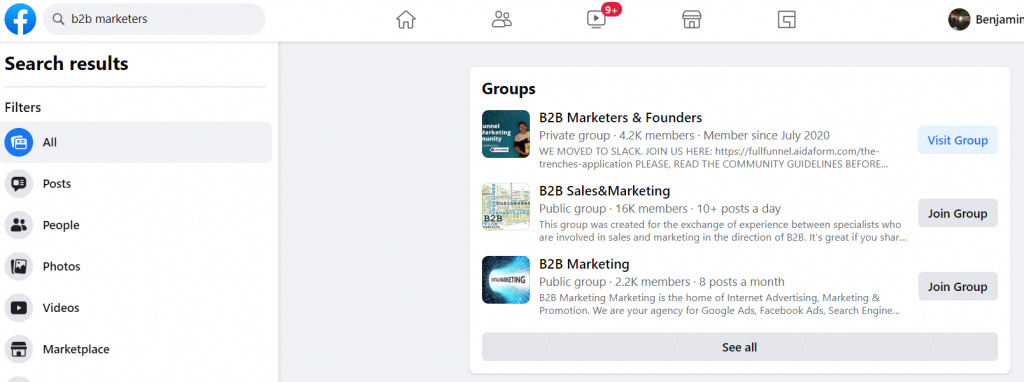Click the 'Search results' heading
Image resolution: width=1024 pixels, height=382 pixels.
pos(67,63)
